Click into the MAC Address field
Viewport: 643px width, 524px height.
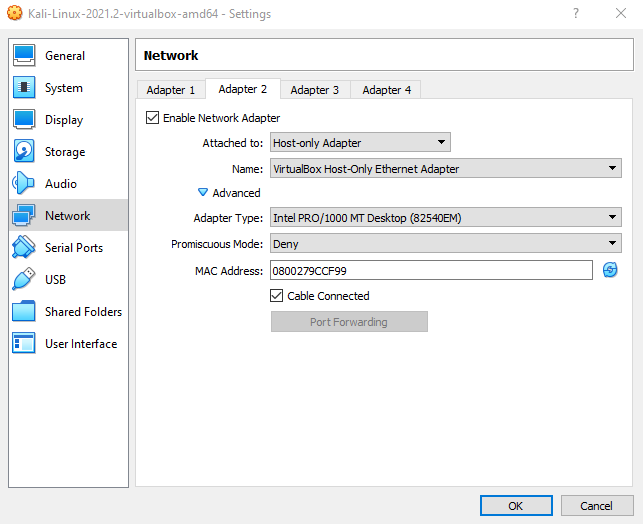point(431,270)
